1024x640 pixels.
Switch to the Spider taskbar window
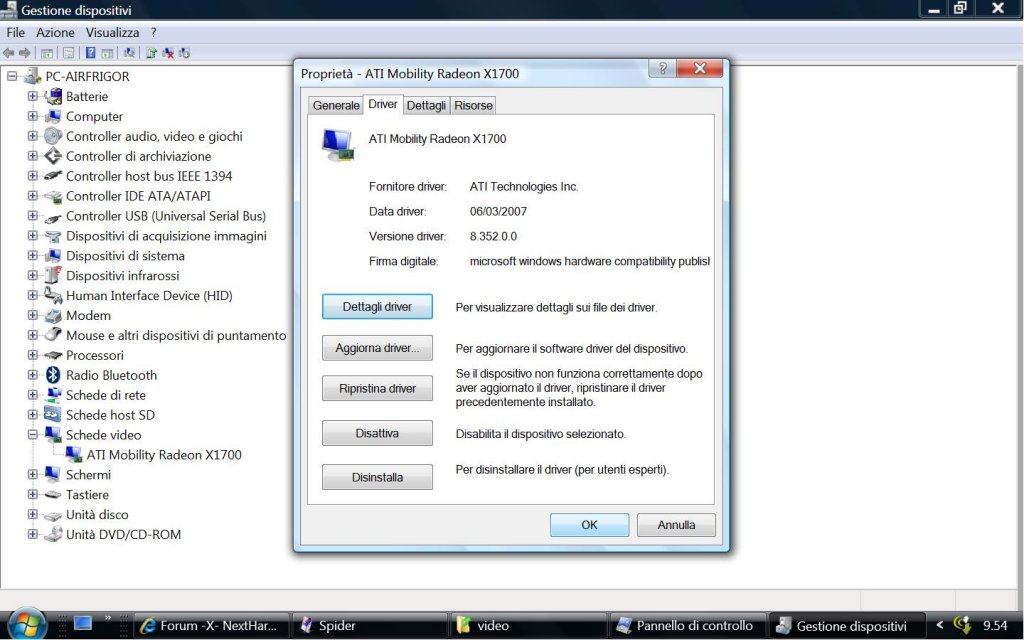pos(370,626)
